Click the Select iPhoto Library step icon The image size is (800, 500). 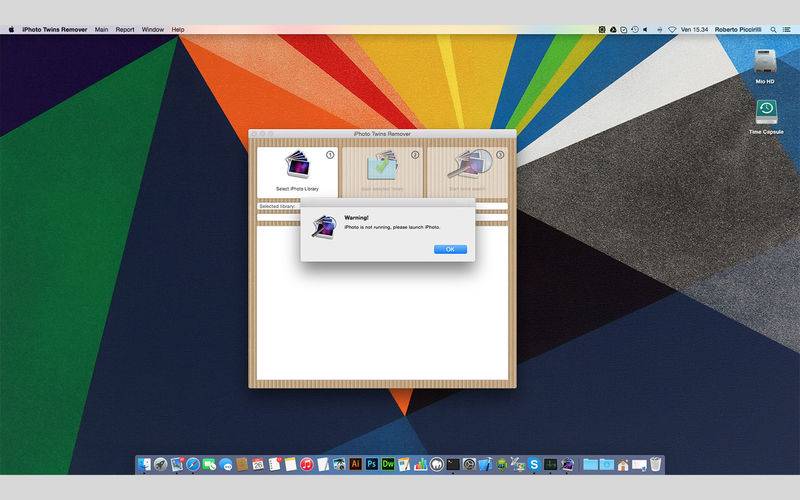pos(297,164)
